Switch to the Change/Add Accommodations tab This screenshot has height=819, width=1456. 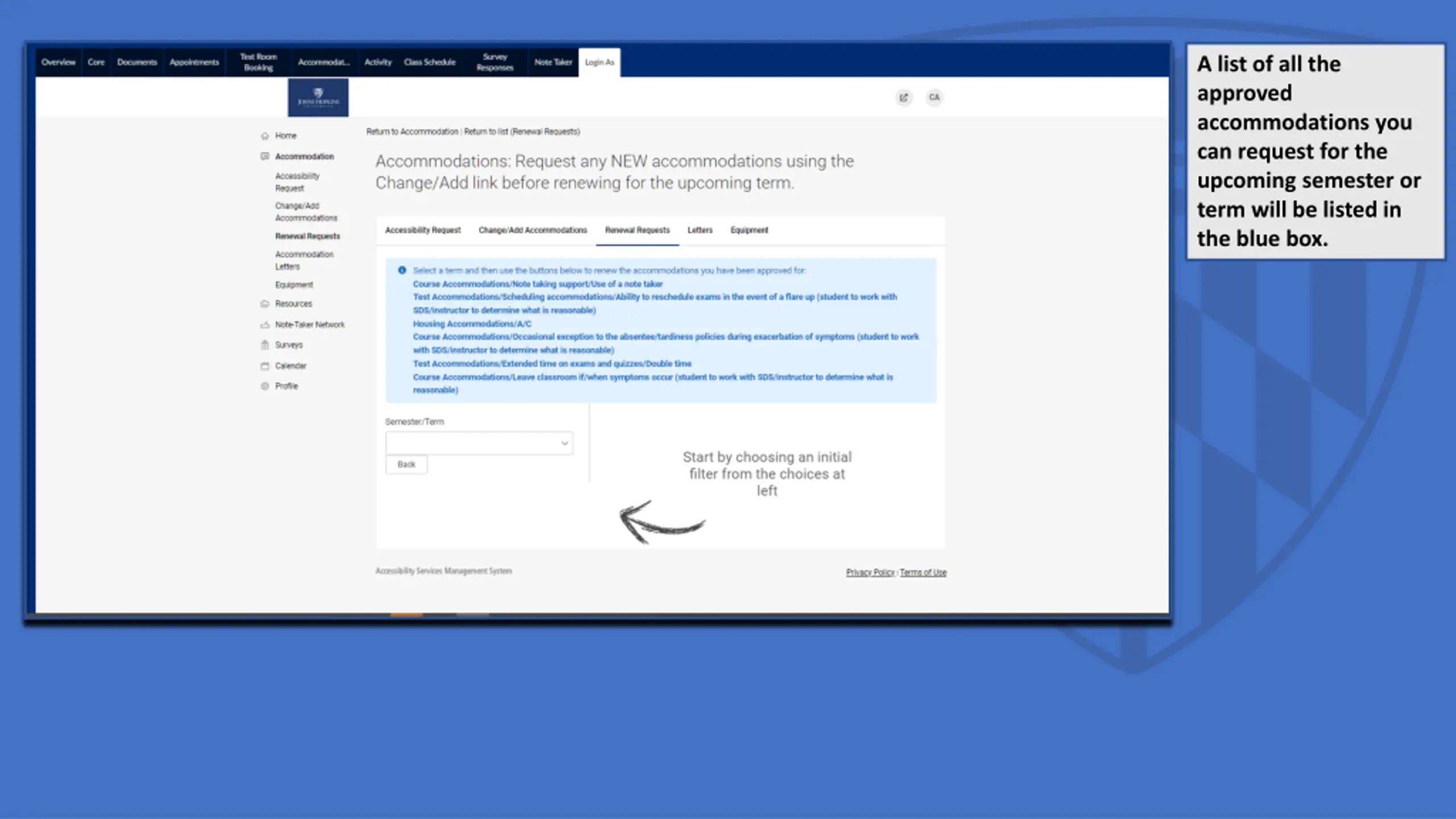coord(532,230)
